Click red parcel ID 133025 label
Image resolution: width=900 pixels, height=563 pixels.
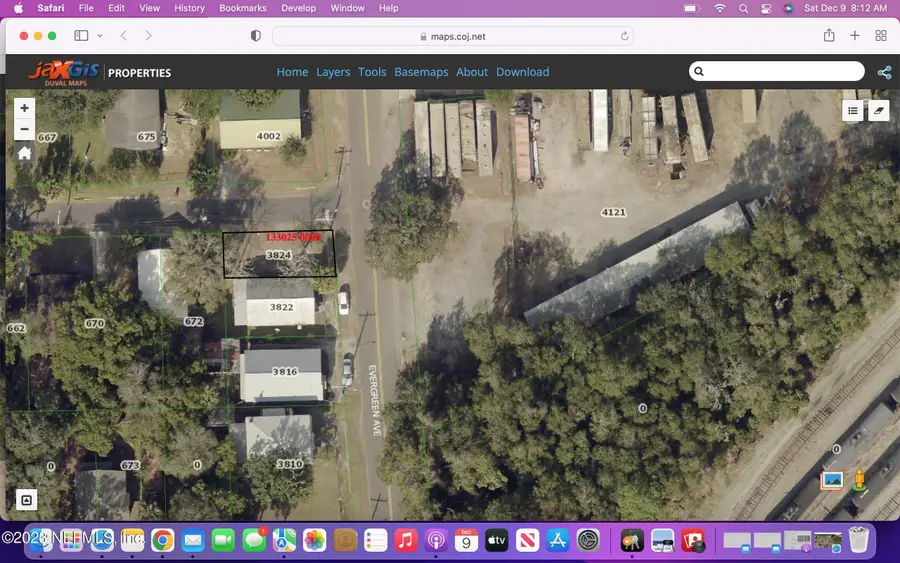coord(293,237)
